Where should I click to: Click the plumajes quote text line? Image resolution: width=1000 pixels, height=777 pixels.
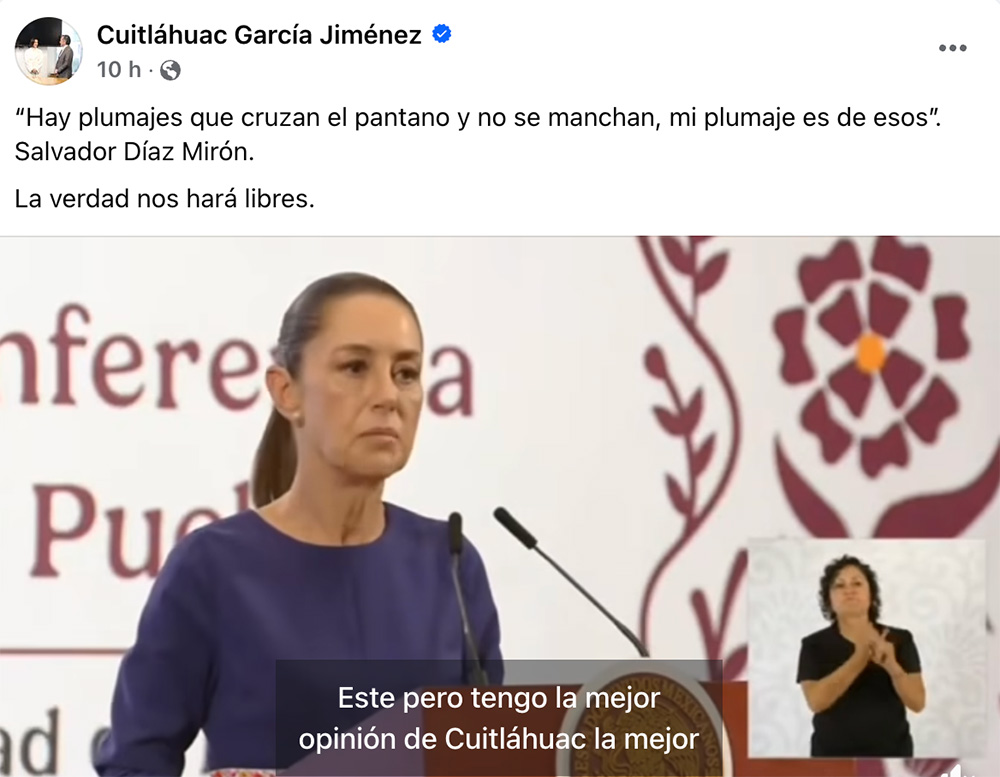click(x=478, y=117)
